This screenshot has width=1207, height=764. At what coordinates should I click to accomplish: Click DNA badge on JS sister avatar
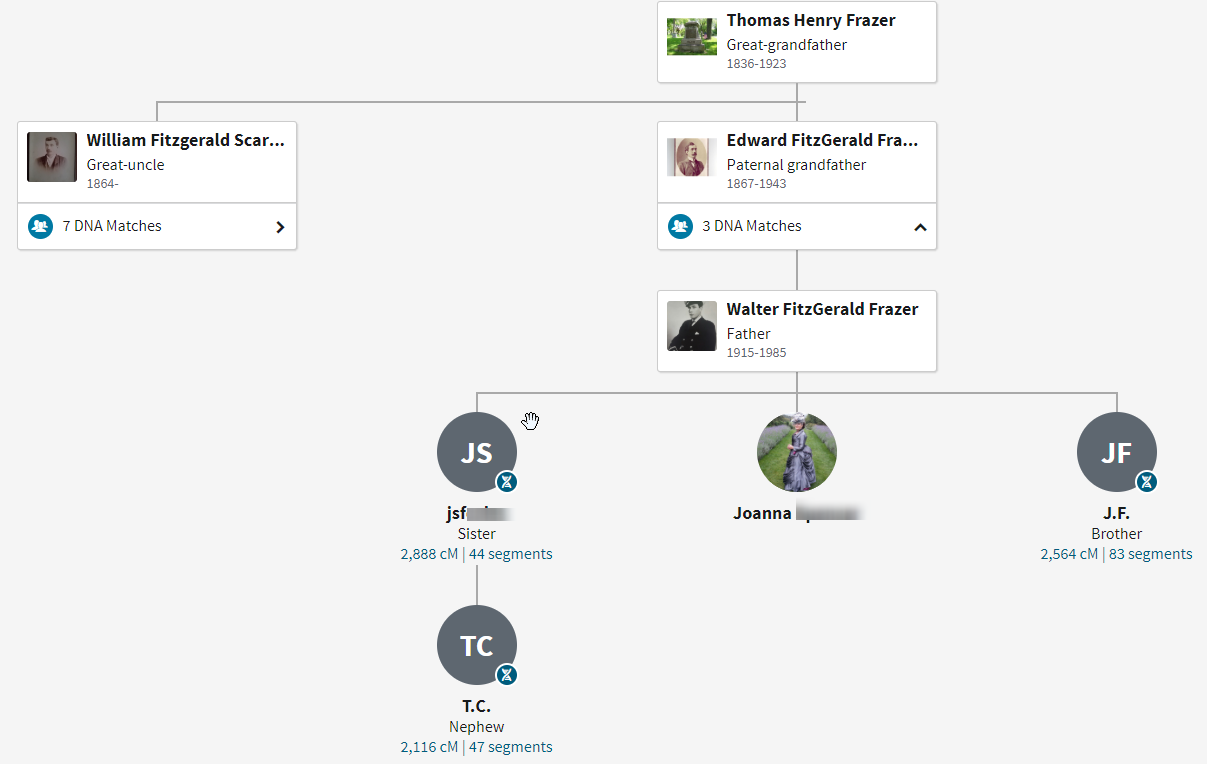coord(507,482)
